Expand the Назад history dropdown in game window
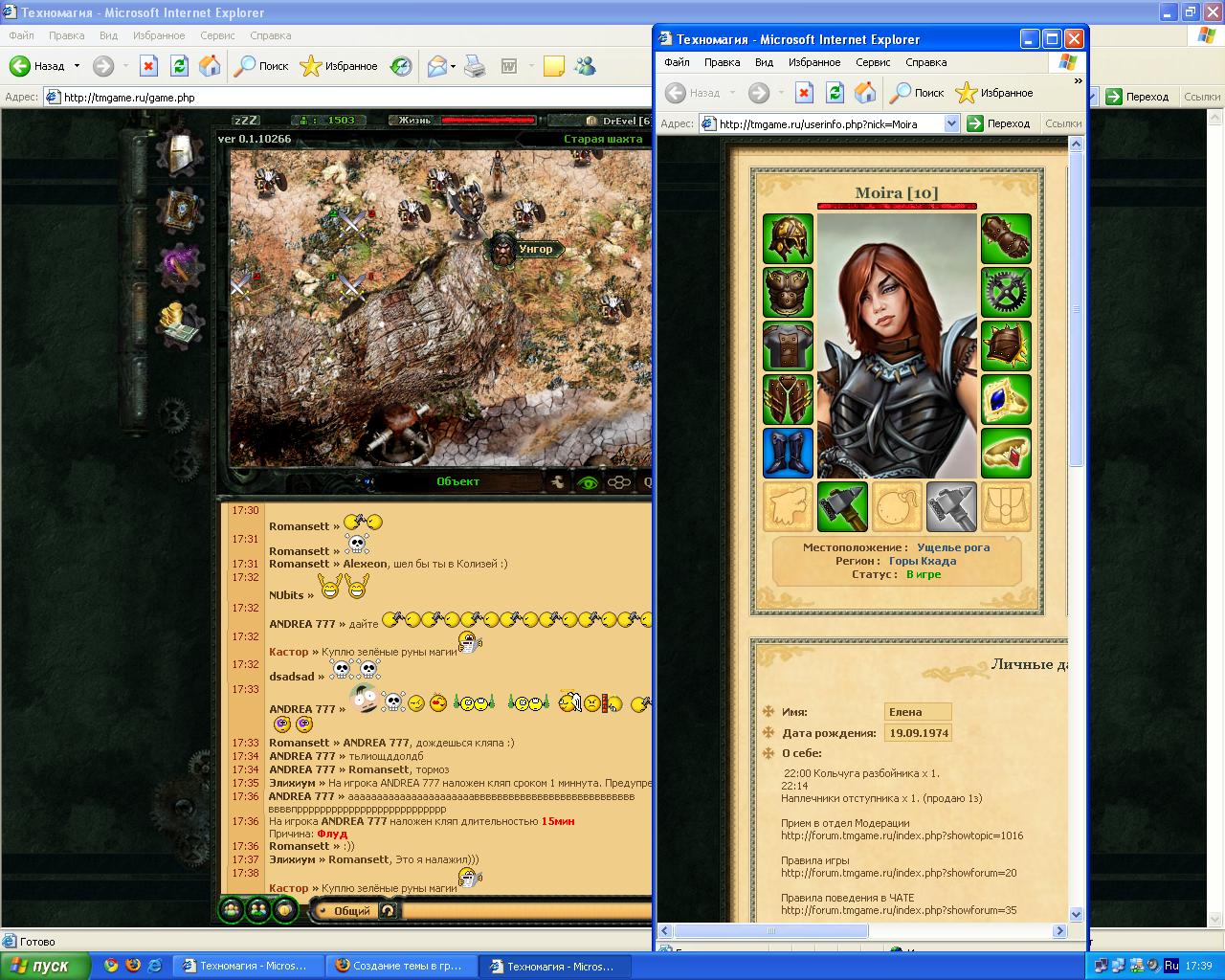The image size is (1225, 980). coord(77,66)
